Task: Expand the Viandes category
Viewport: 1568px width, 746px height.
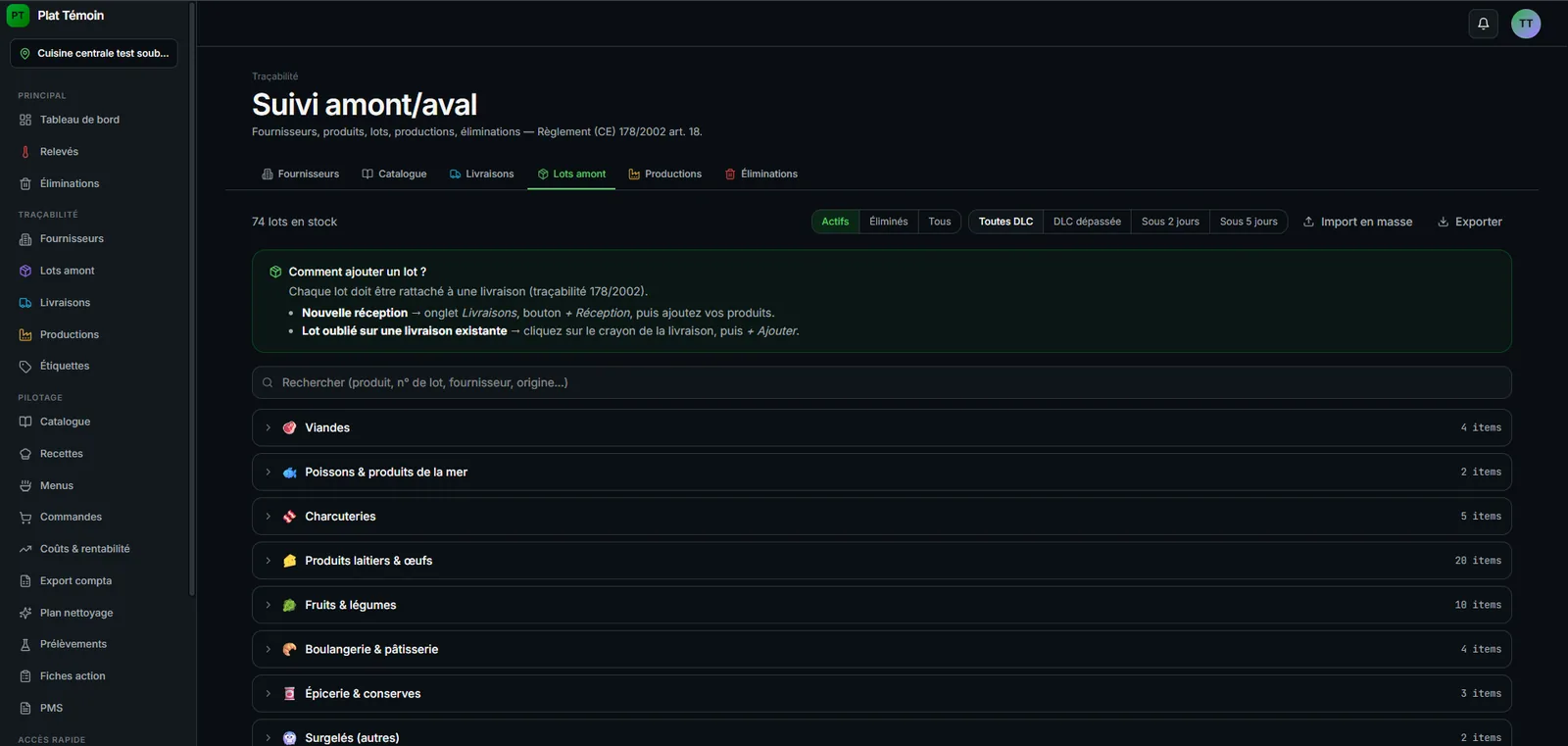Action: click(881, 427)
